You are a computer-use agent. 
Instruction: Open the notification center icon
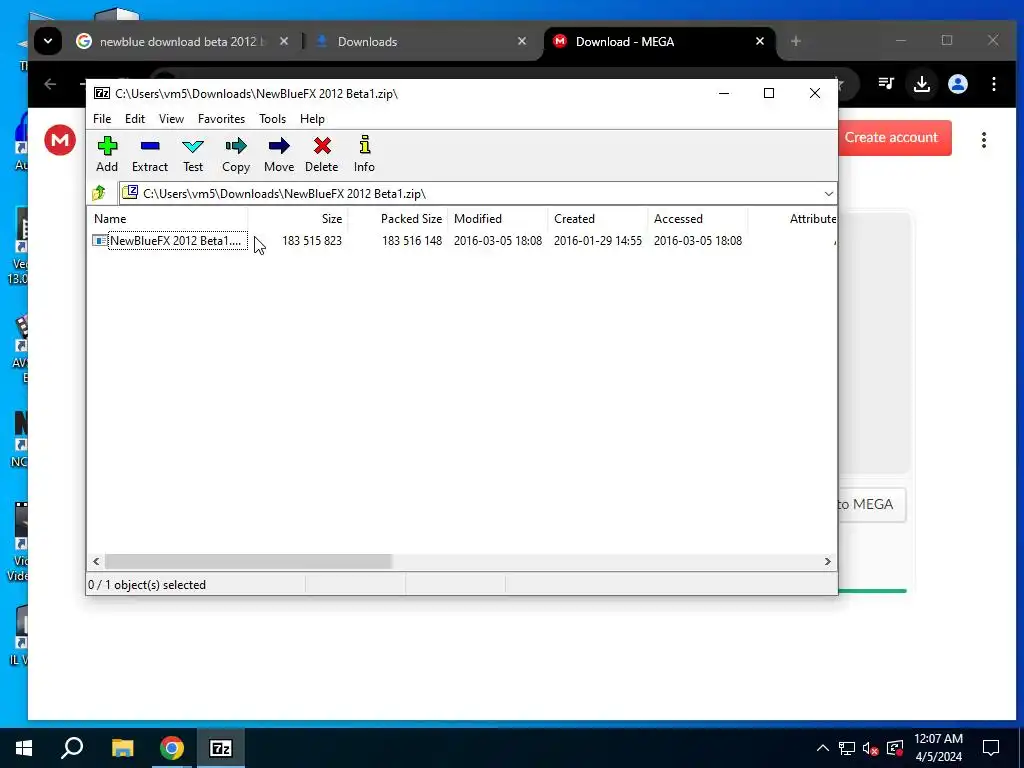point(991,748)
